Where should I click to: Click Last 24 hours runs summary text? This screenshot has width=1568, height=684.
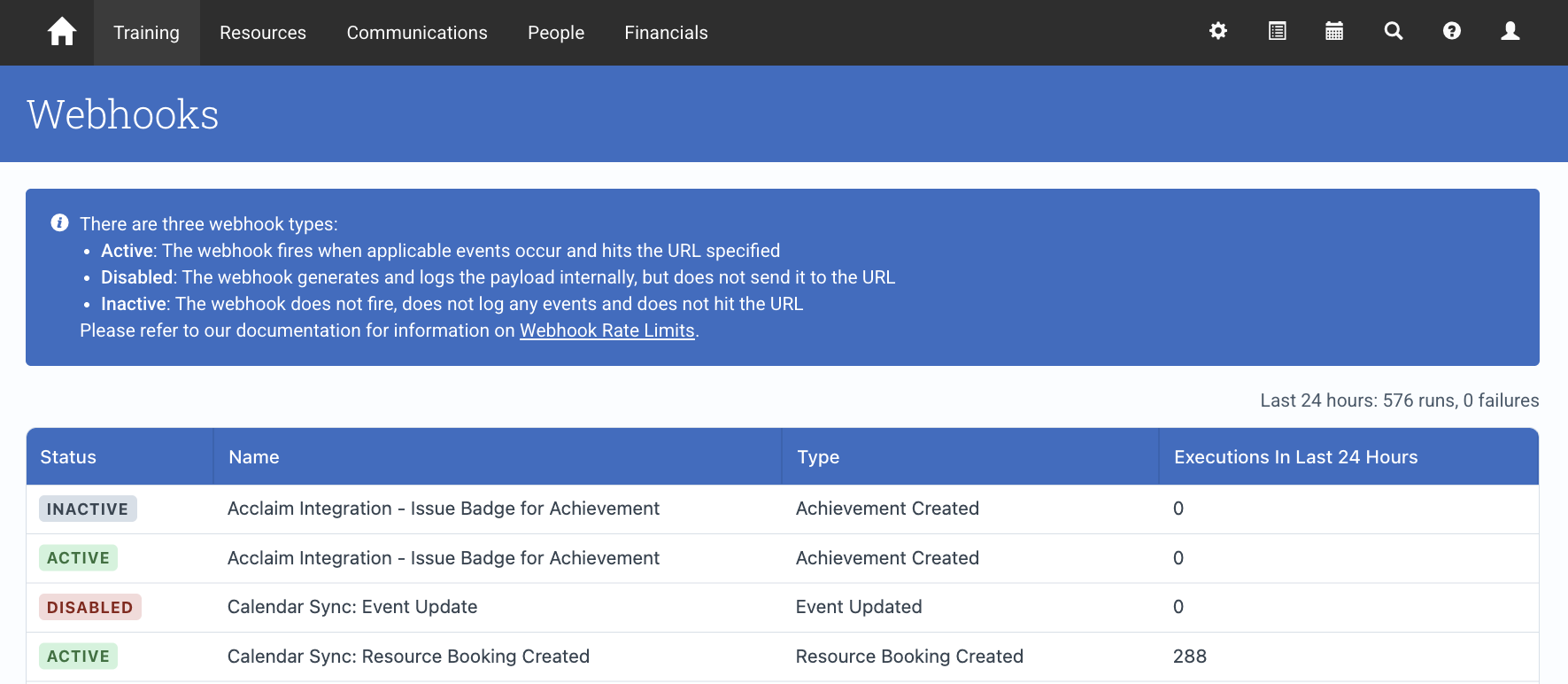[1399, 400]
